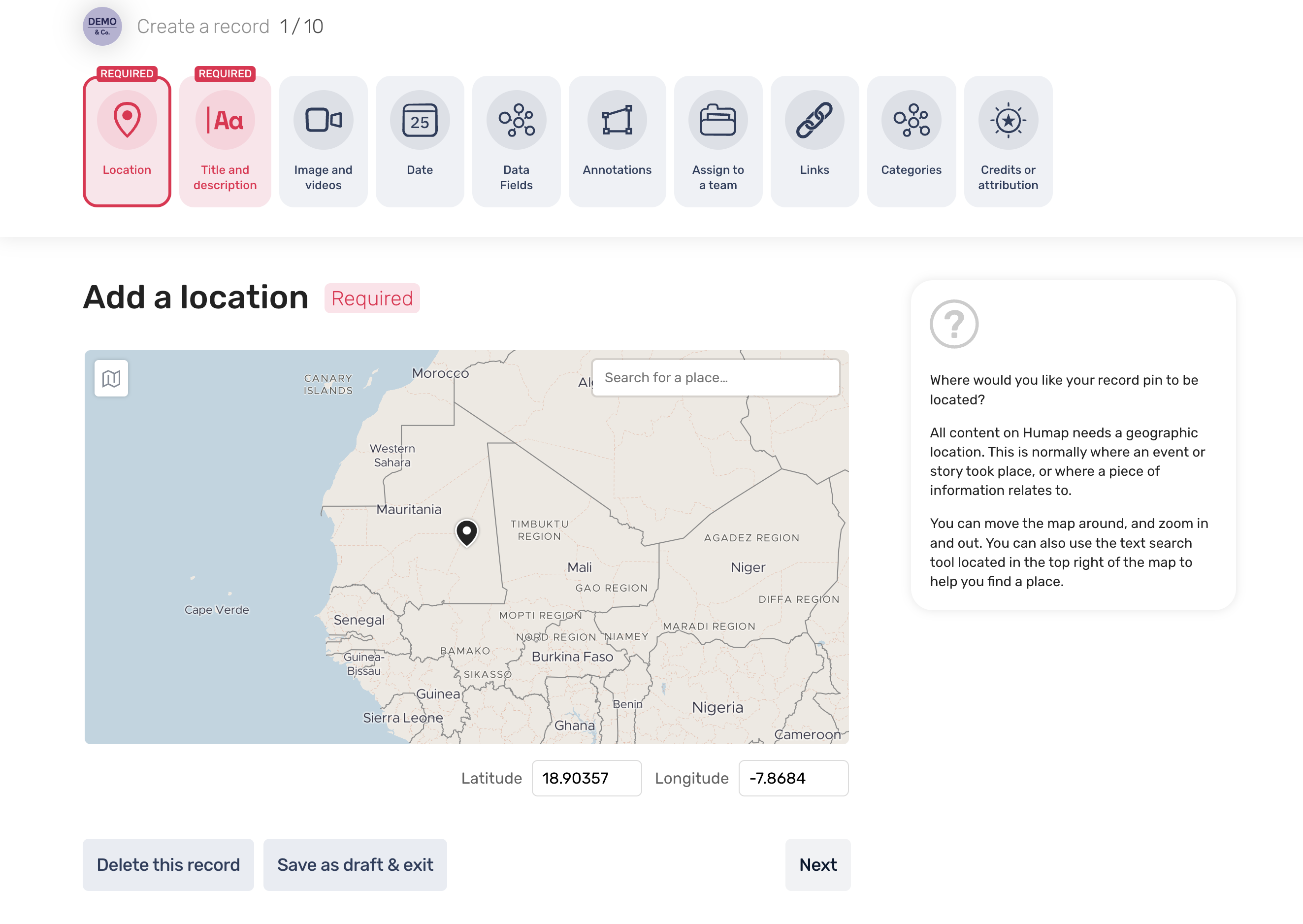Click Save as draft & exit
This screenshot has width=1303, height=924.
(x=355, y=864)
